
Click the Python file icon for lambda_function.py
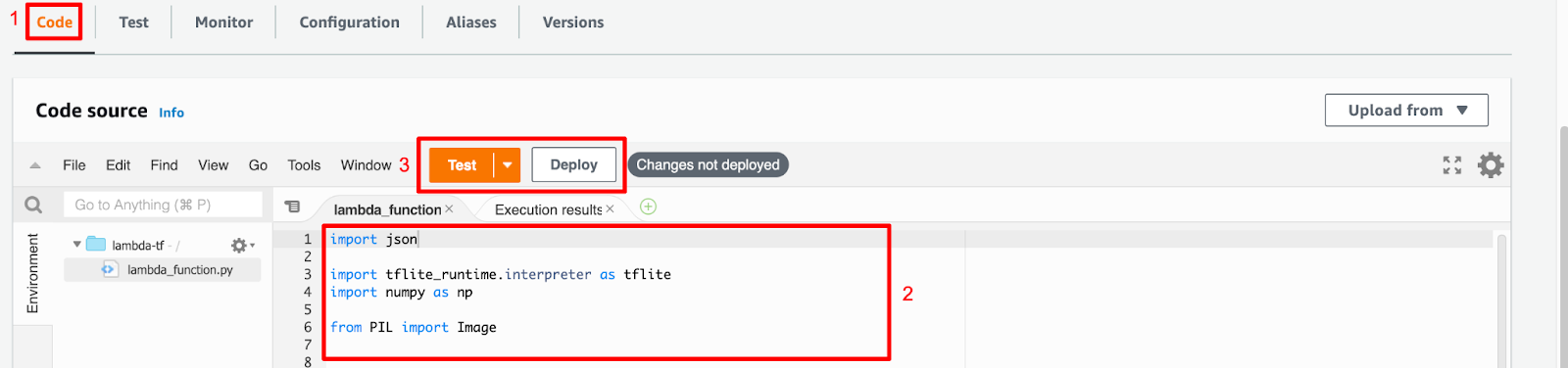109,269
